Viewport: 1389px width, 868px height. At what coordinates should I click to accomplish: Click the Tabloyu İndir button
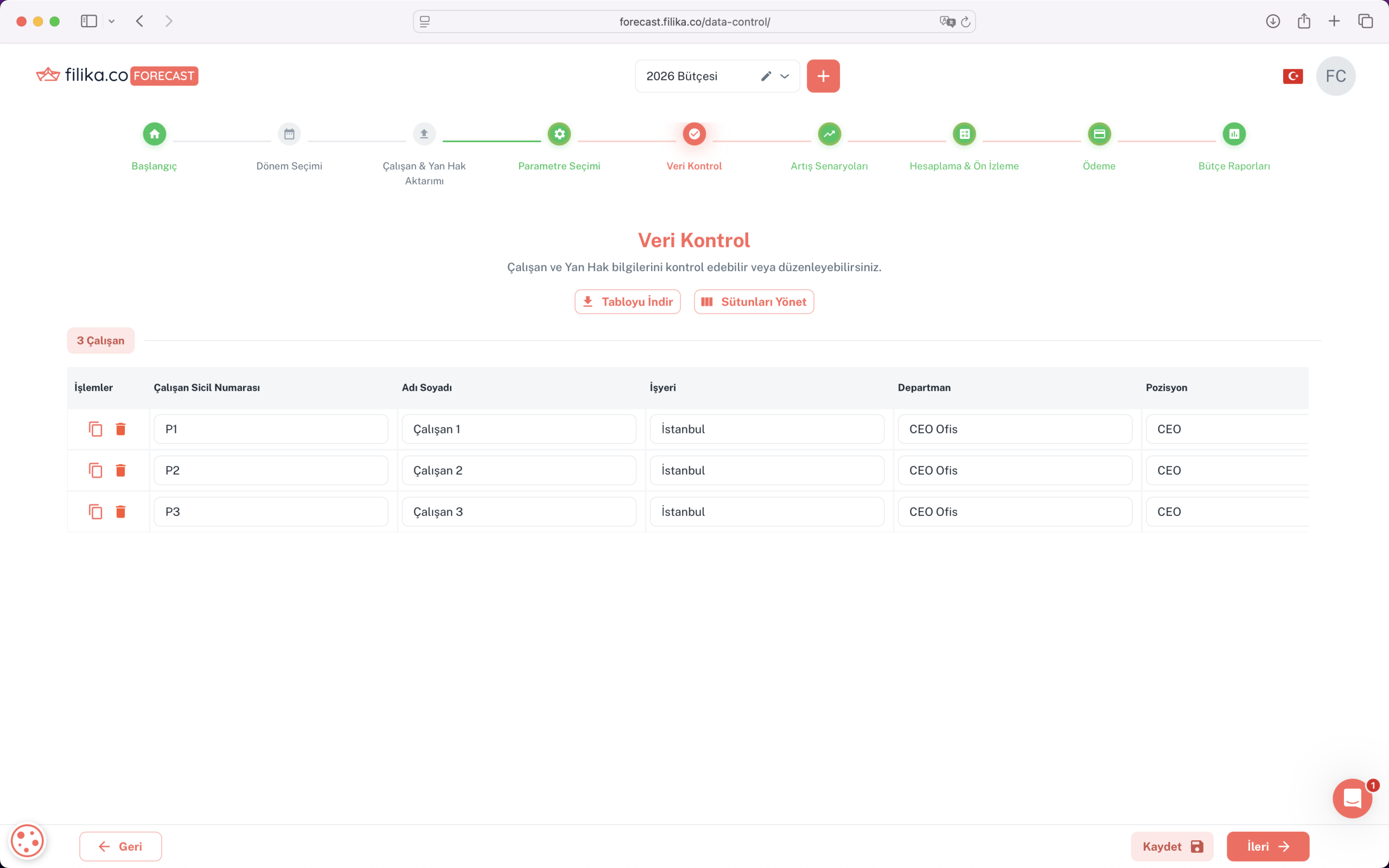tap(627, 302)
